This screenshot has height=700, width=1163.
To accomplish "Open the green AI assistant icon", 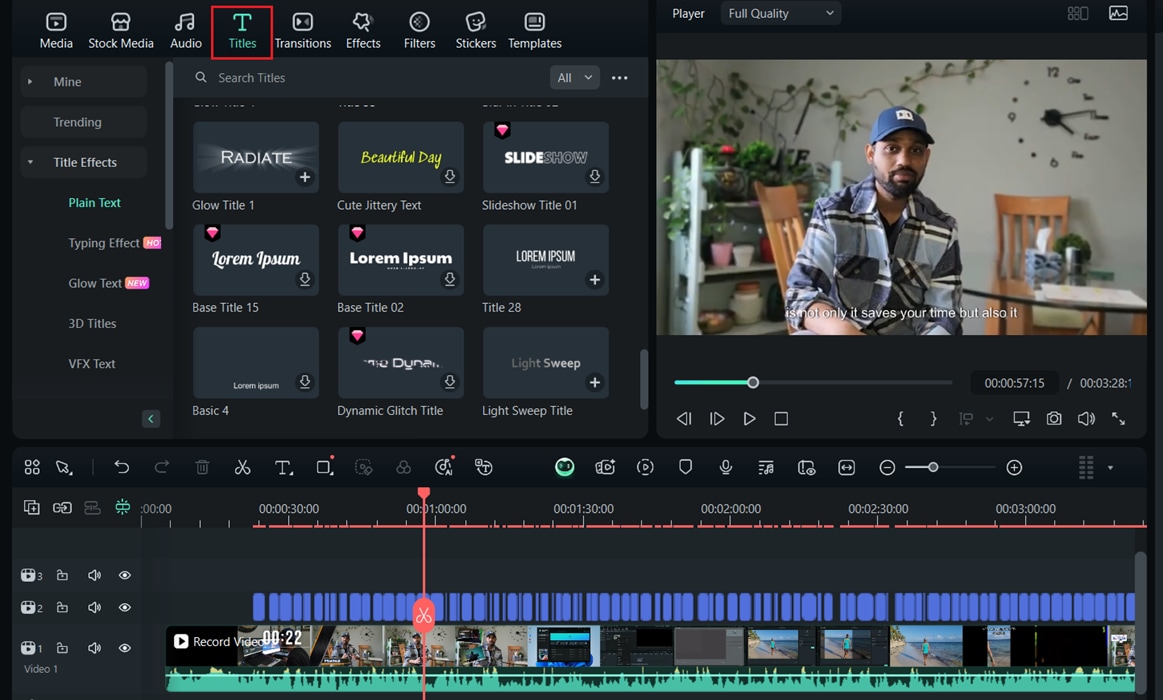I will click(x=564, y=466).
